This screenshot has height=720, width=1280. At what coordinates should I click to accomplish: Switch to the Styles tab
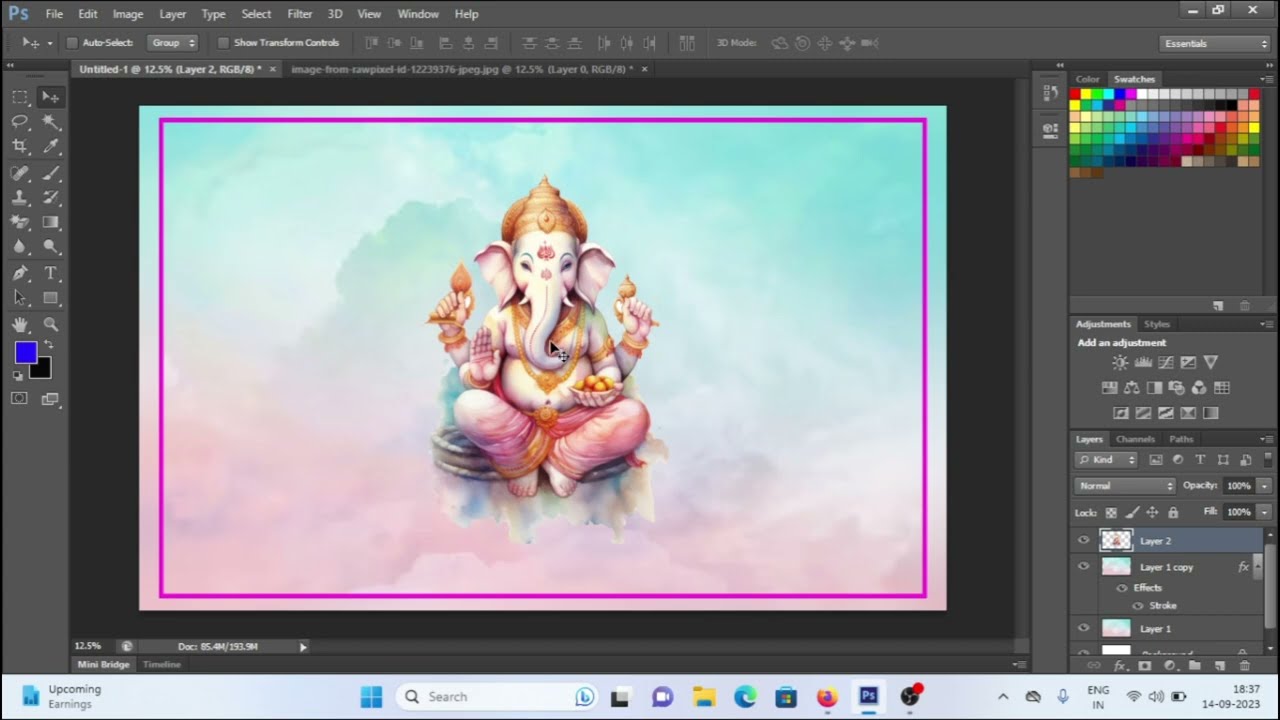tap(1157, 324)
